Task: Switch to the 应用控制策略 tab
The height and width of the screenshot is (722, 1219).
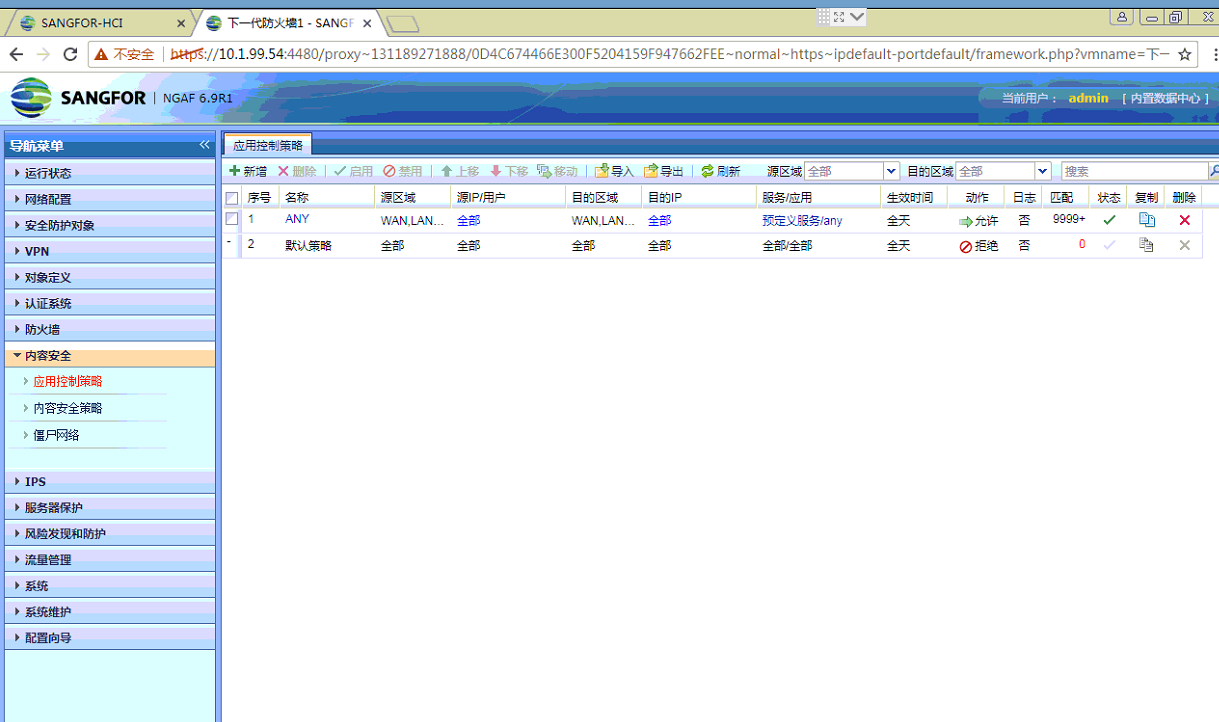Action: point(267,145)
